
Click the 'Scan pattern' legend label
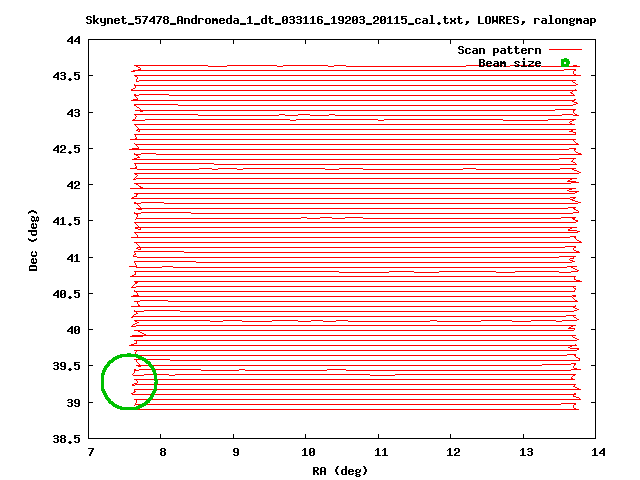(x=499, y=50)
